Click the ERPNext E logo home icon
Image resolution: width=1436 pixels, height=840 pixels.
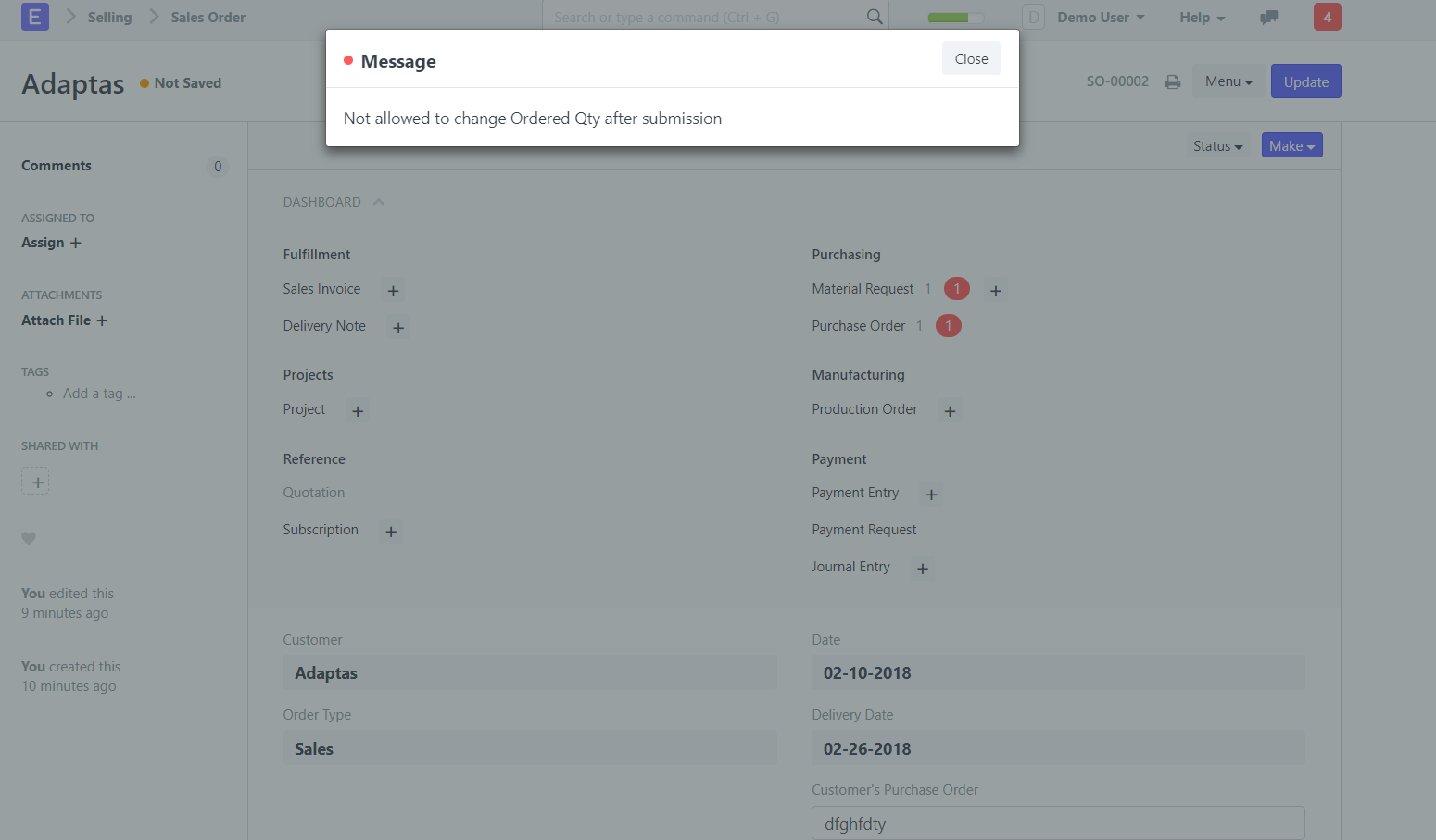[35, 17]
